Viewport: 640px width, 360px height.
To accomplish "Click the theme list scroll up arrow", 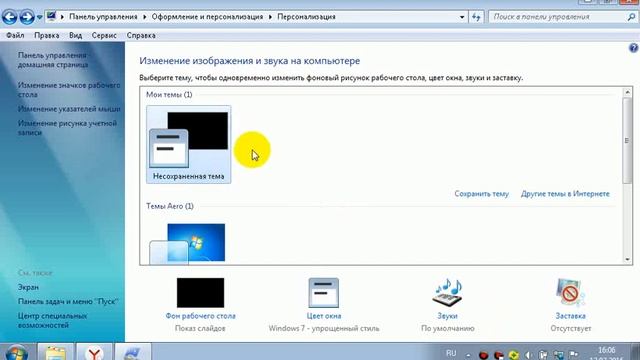I will click(x=627, y=92).
